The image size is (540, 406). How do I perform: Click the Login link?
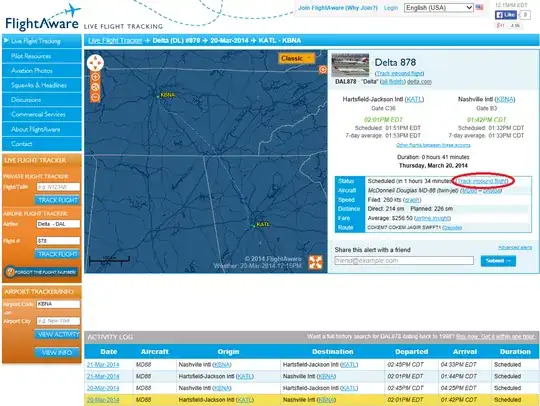tap(391, 8)
